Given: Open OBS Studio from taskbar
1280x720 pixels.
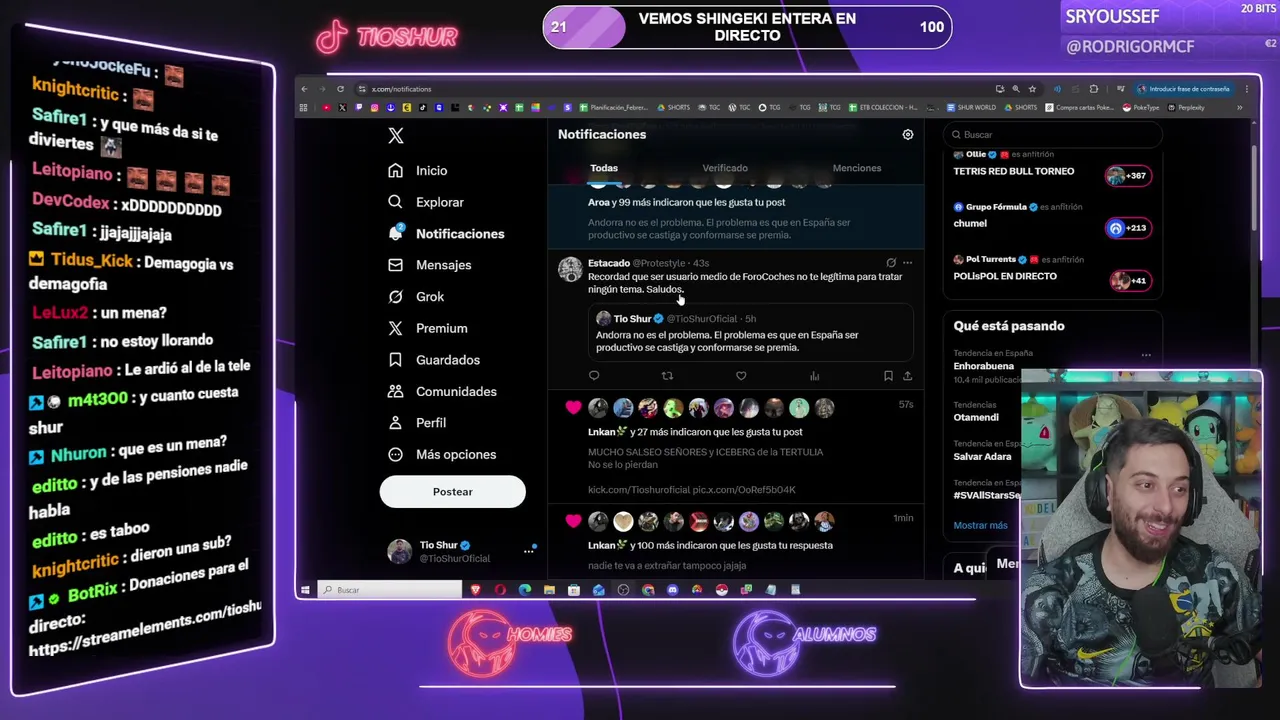Looking at the screenshot, I should (623, 590).
